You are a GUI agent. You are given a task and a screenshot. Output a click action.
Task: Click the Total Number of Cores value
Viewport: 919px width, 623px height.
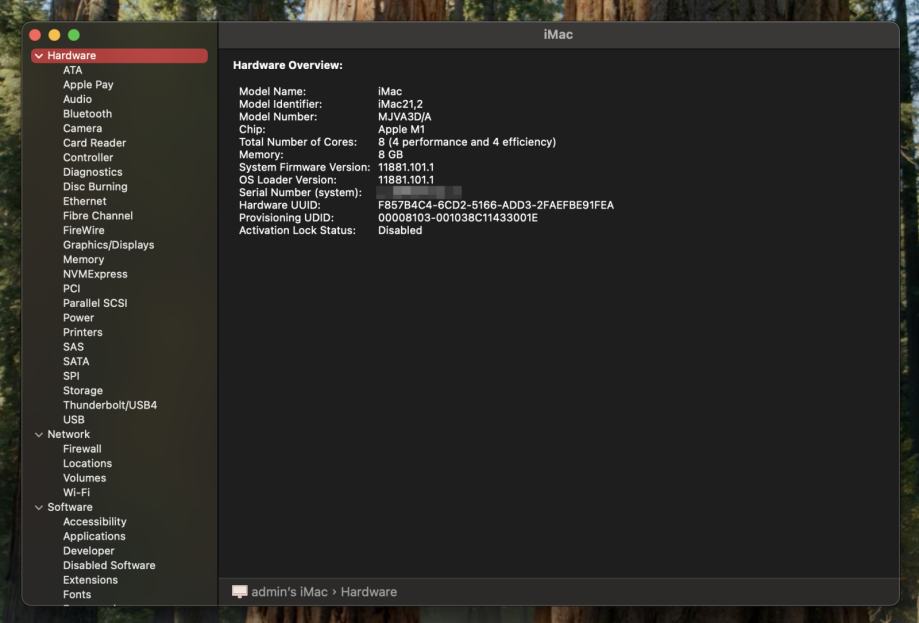[x=467, y=142]
